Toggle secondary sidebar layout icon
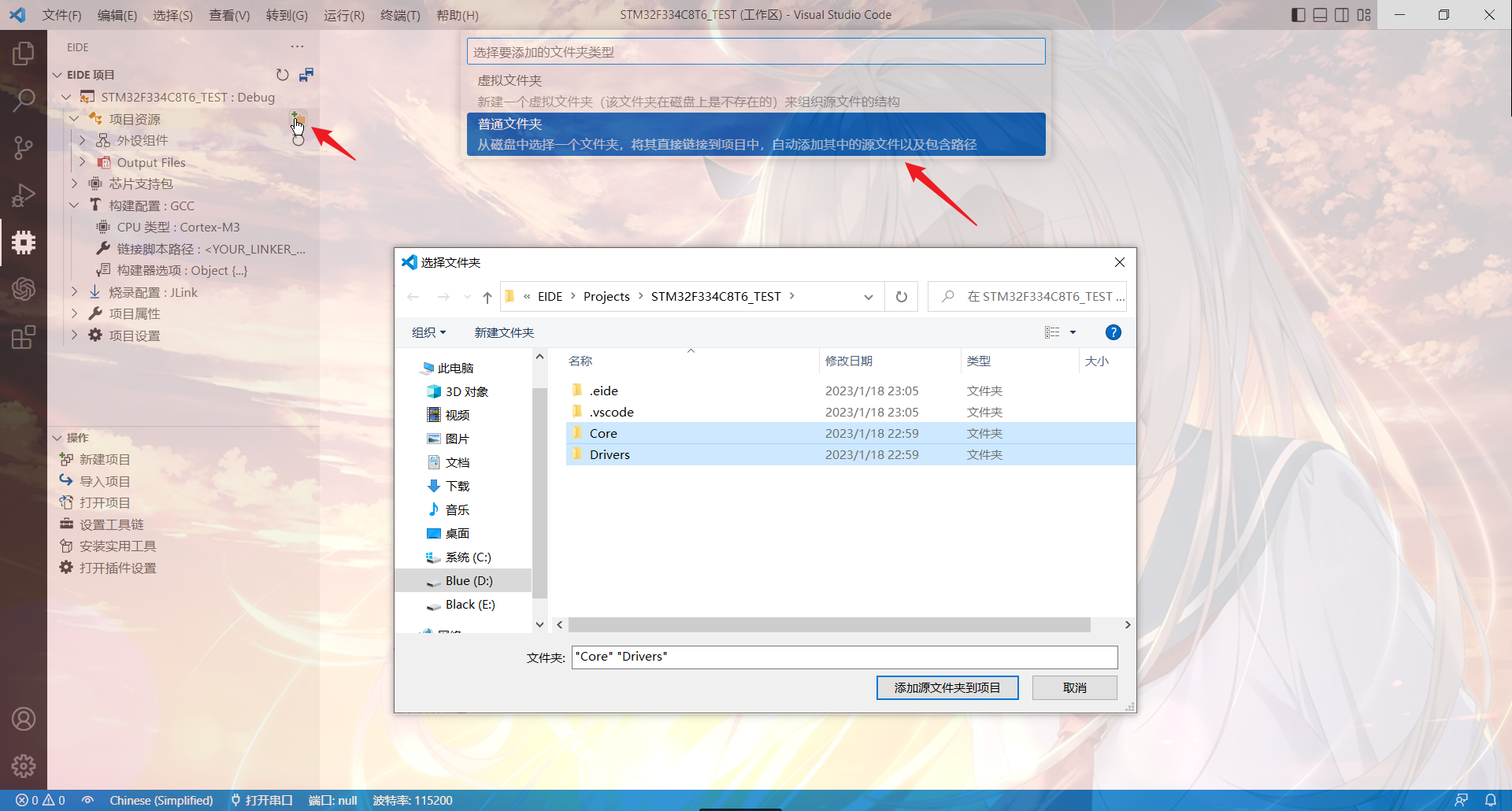 [1342, 15]
